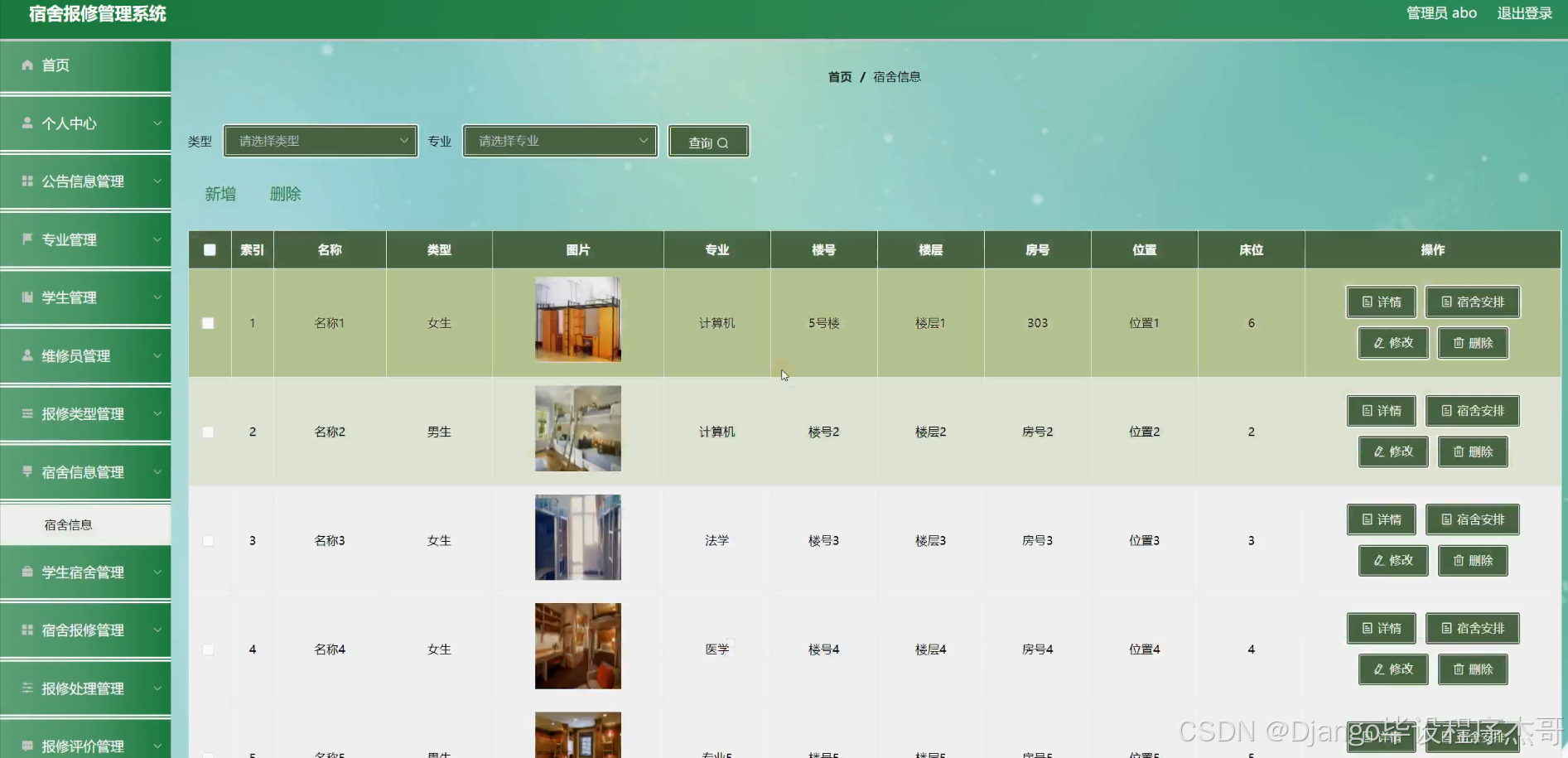Check the checkbox for row 名称4
Viewport: 1568px width, 758px height.
[x=208, y=649]
